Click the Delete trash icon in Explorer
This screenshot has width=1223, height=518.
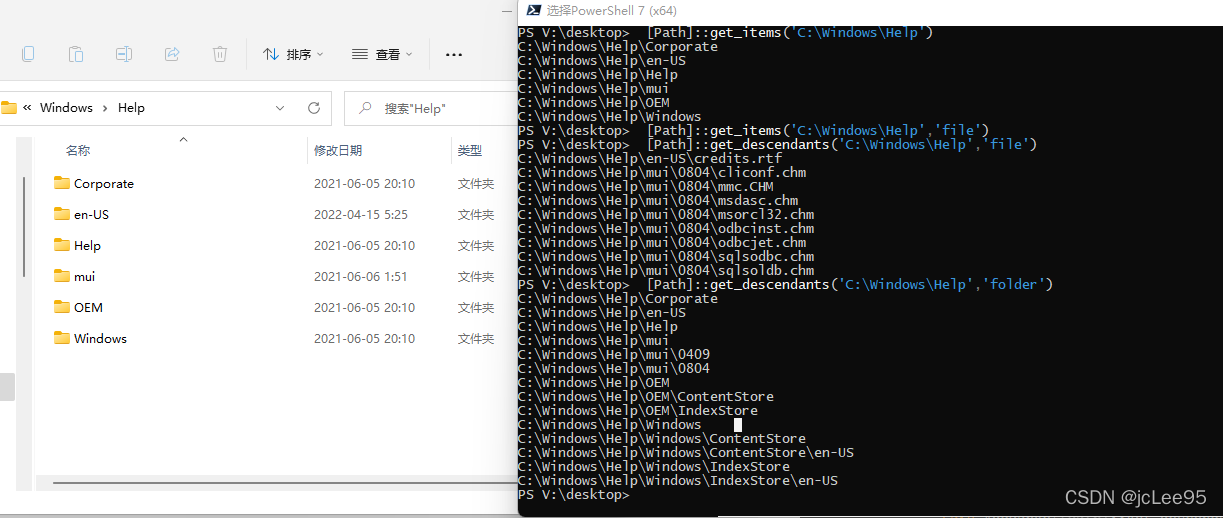220,54
